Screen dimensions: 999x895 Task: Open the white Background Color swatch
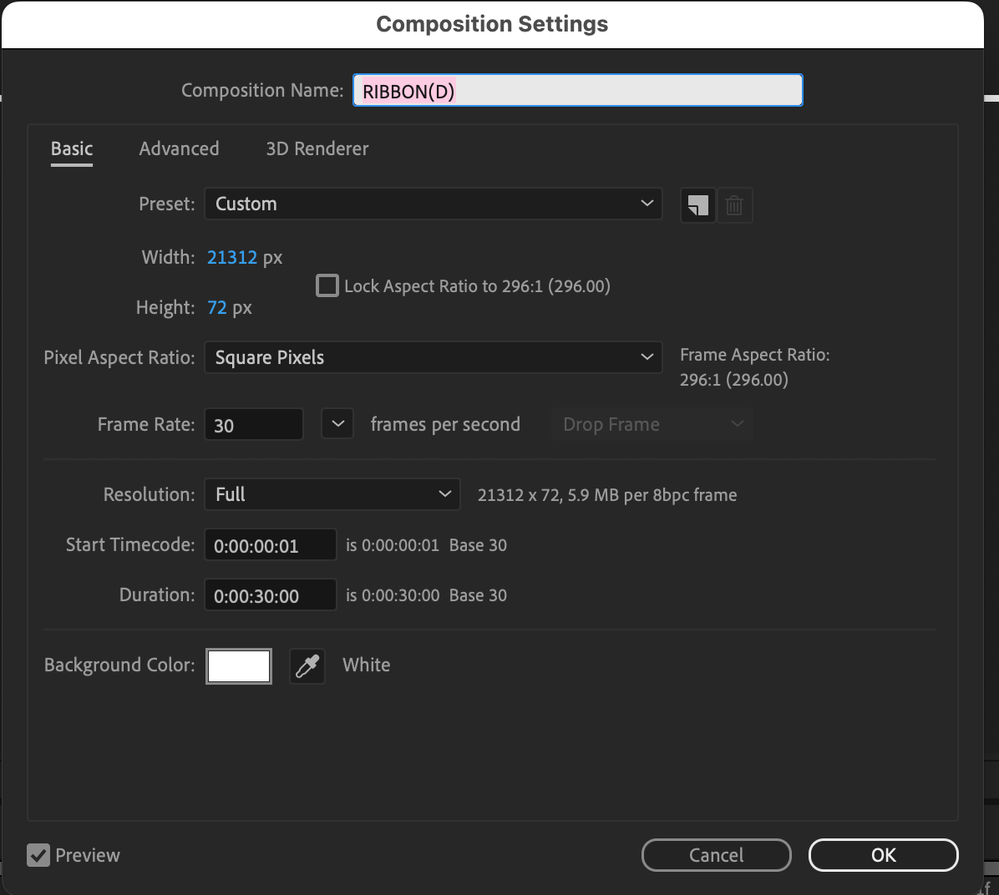[239, 666]
